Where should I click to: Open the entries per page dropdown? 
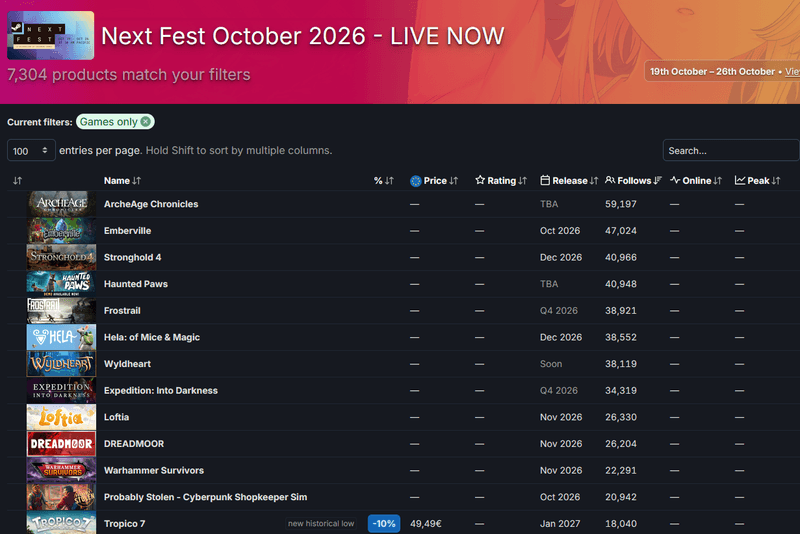click(31, 150)
